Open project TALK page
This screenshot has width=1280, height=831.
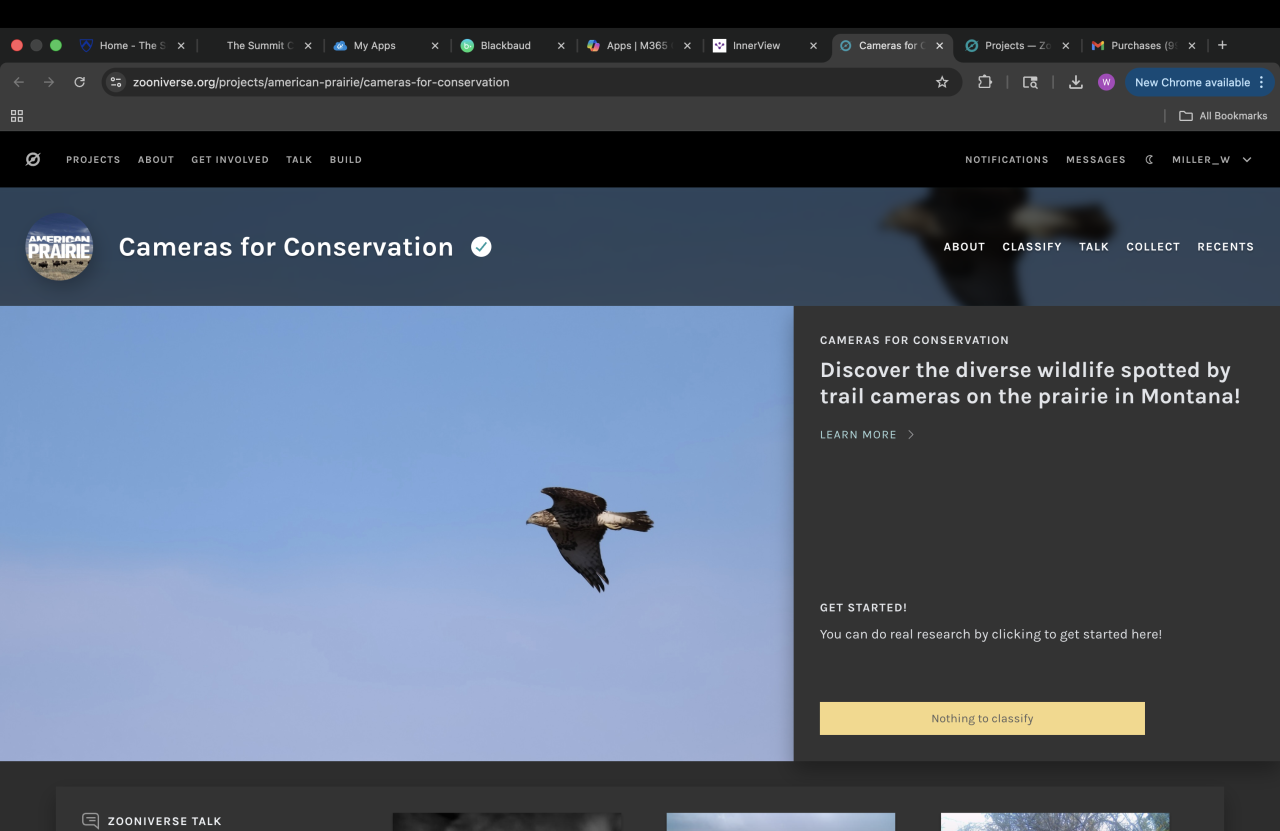[x=1094, y=247]
